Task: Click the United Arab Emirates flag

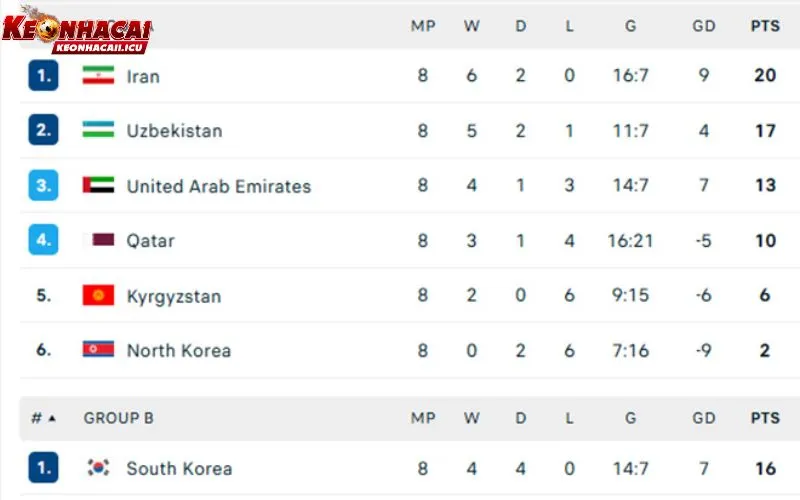Action: [x=98, y=185]
